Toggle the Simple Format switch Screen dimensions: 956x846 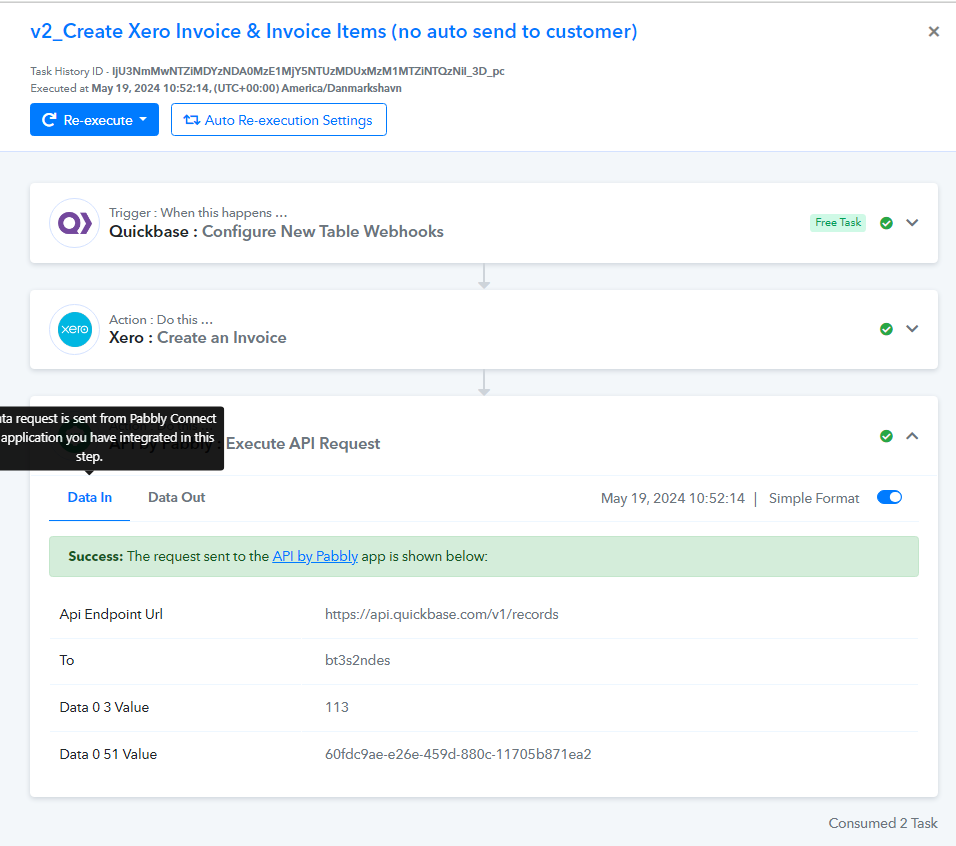(x=889, y=497)
